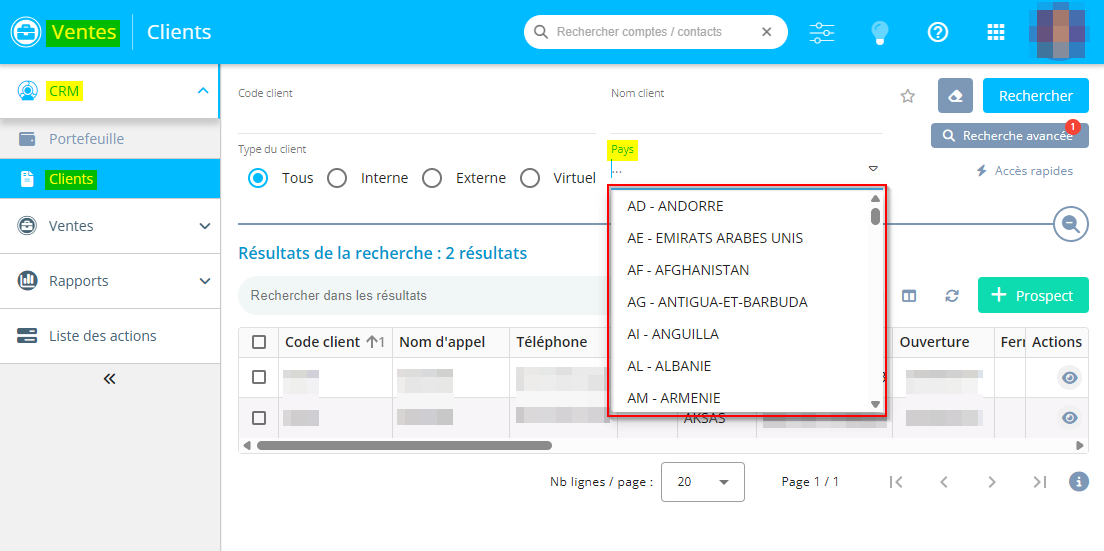
Task: Click the Rechercher button
Action: pyautogui.click(x=1035, y=96)
